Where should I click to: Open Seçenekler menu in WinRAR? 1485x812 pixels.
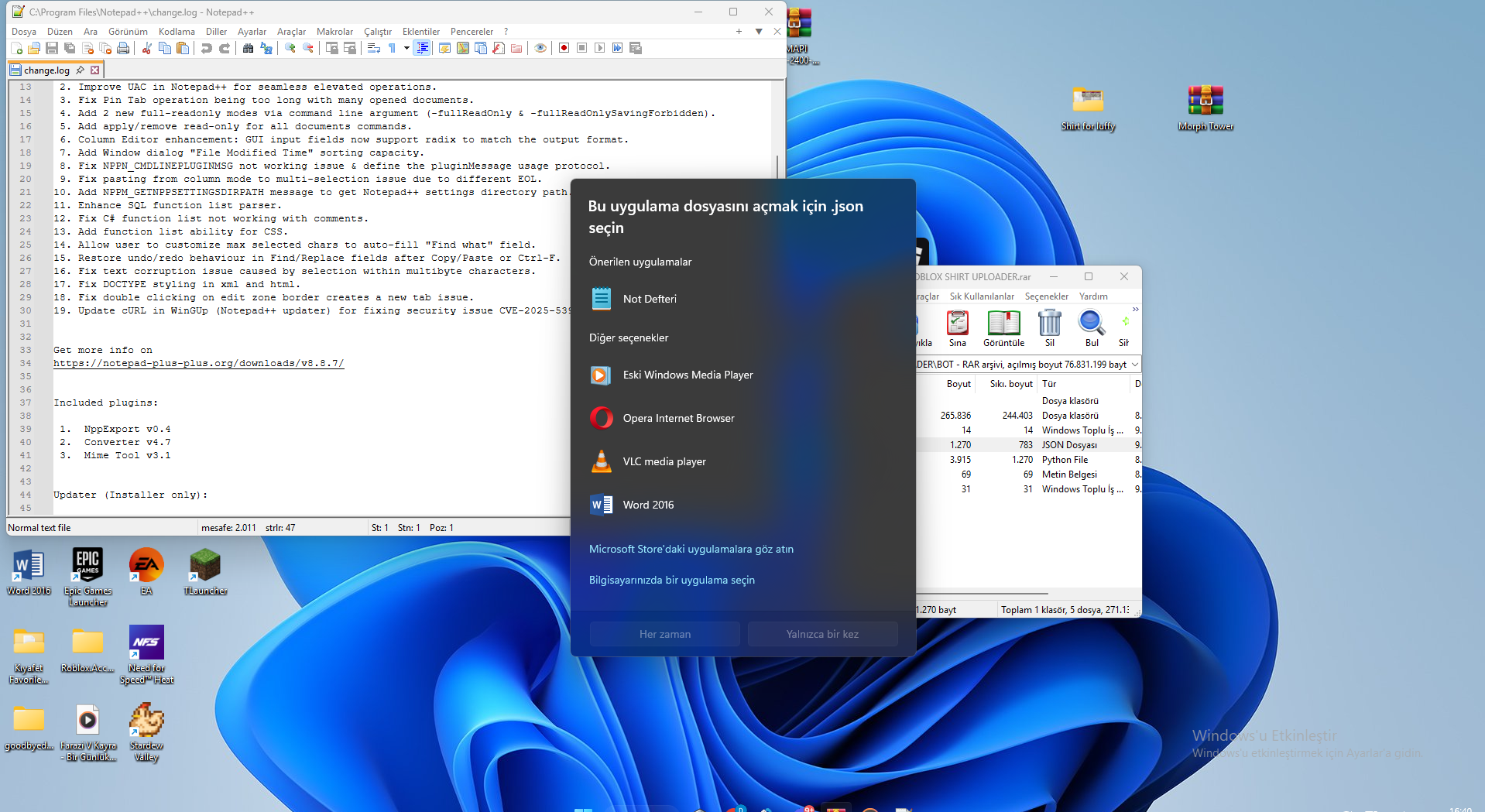click(1047, 296)
